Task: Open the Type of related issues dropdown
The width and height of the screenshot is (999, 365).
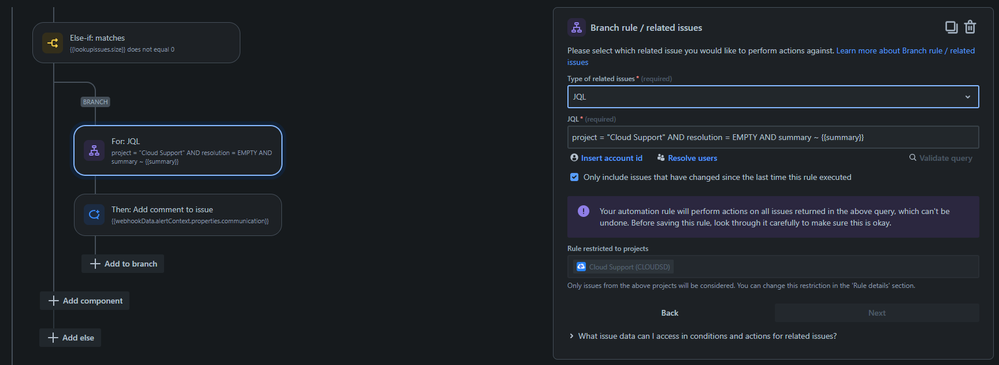Action: (x=773, y=97)
